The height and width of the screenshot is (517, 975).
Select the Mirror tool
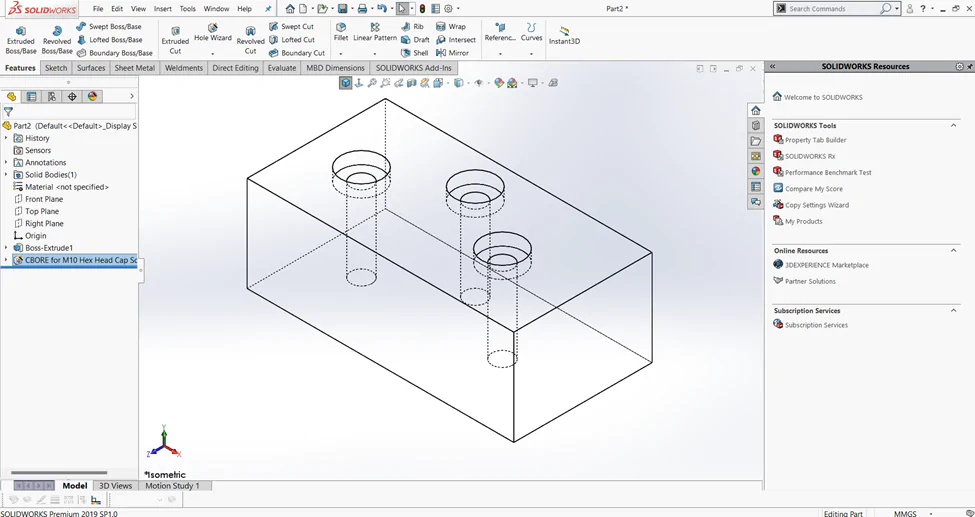pos(453,53)
